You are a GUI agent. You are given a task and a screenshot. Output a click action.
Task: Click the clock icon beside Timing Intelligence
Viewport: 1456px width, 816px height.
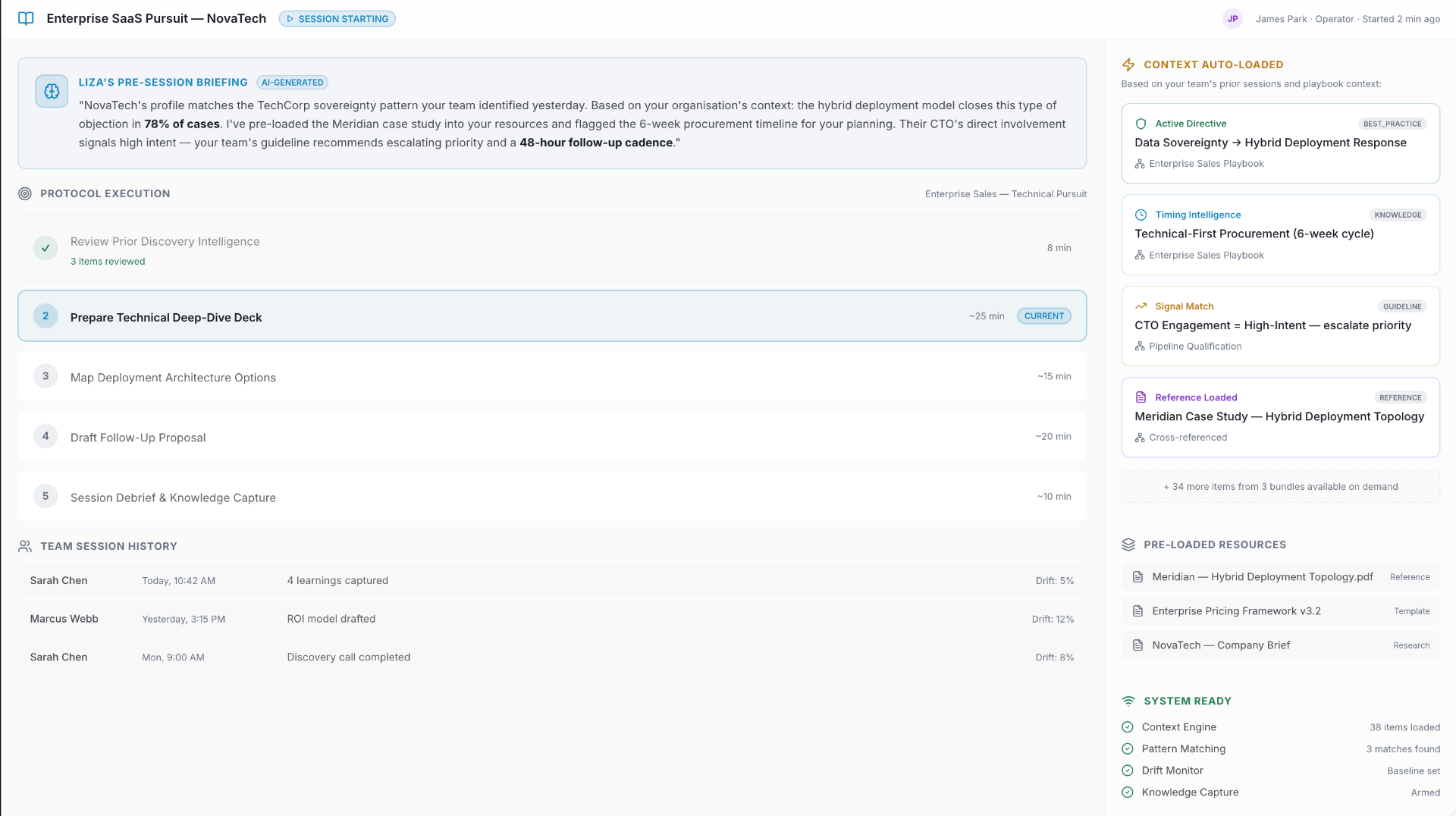(1141, 215)
